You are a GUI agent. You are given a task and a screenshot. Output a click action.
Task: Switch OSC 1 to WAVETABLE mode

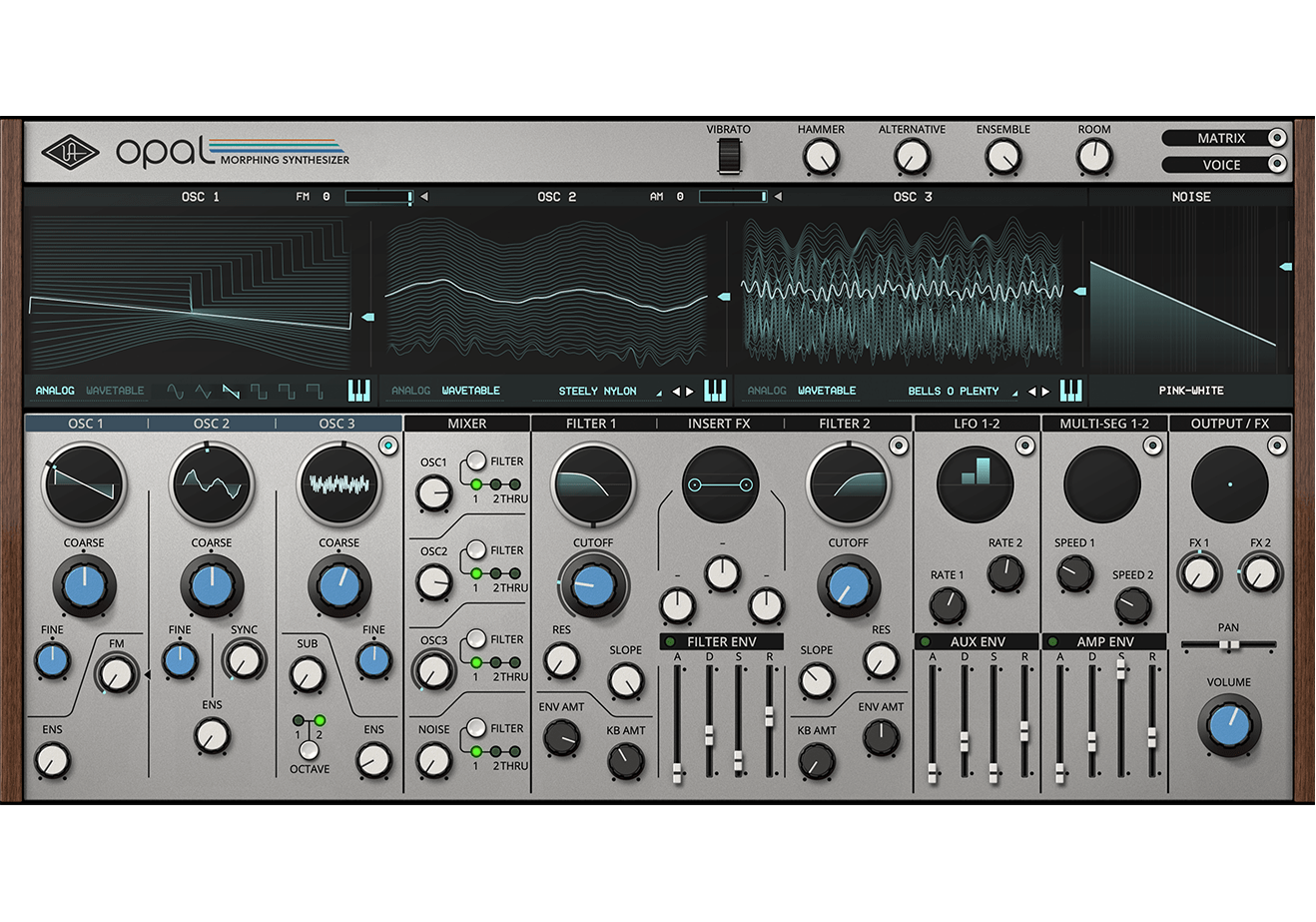click(x=115, y=391)
